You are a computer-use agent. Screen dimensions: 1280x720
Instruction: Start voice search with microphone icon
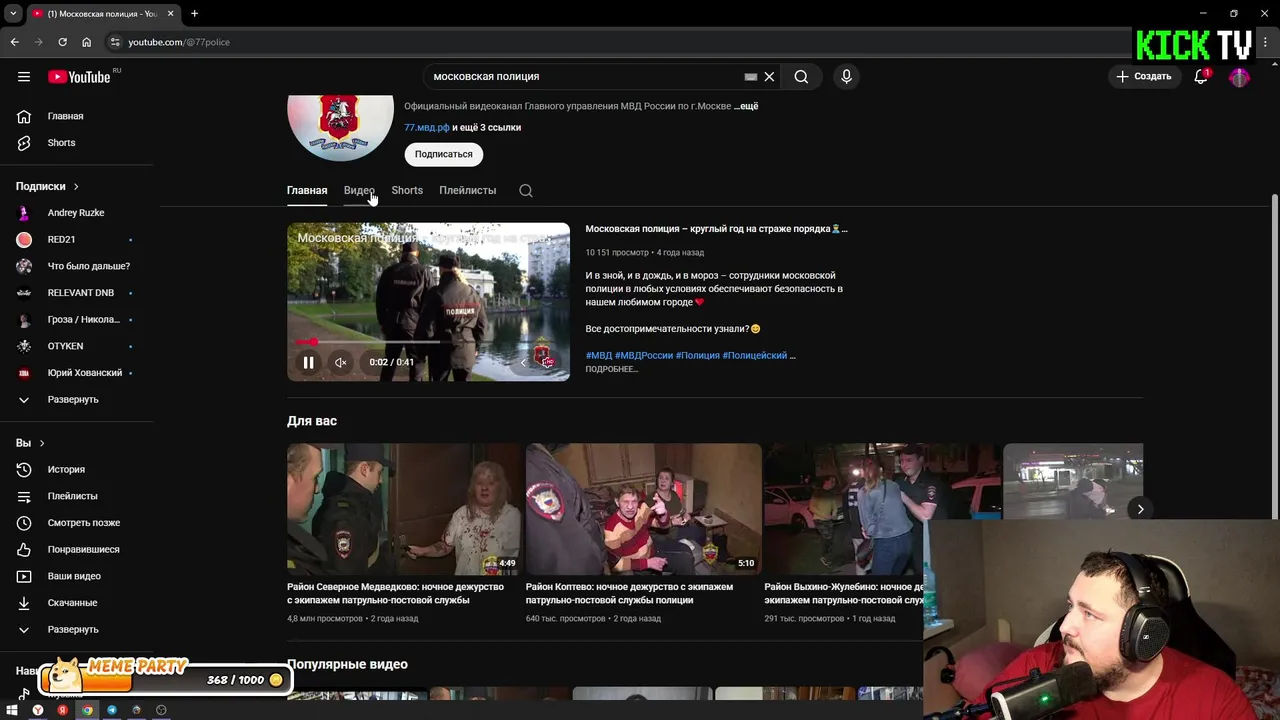click(846, 77)
